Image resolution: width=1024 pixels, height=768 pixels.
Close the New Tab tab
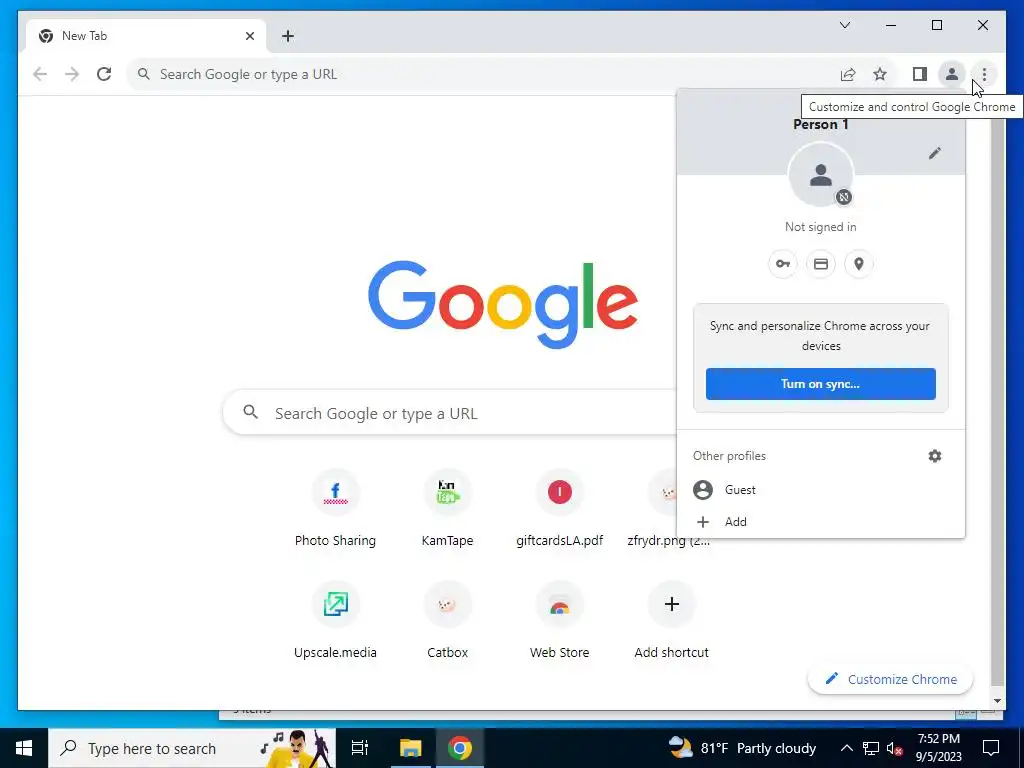coord(249,36)
